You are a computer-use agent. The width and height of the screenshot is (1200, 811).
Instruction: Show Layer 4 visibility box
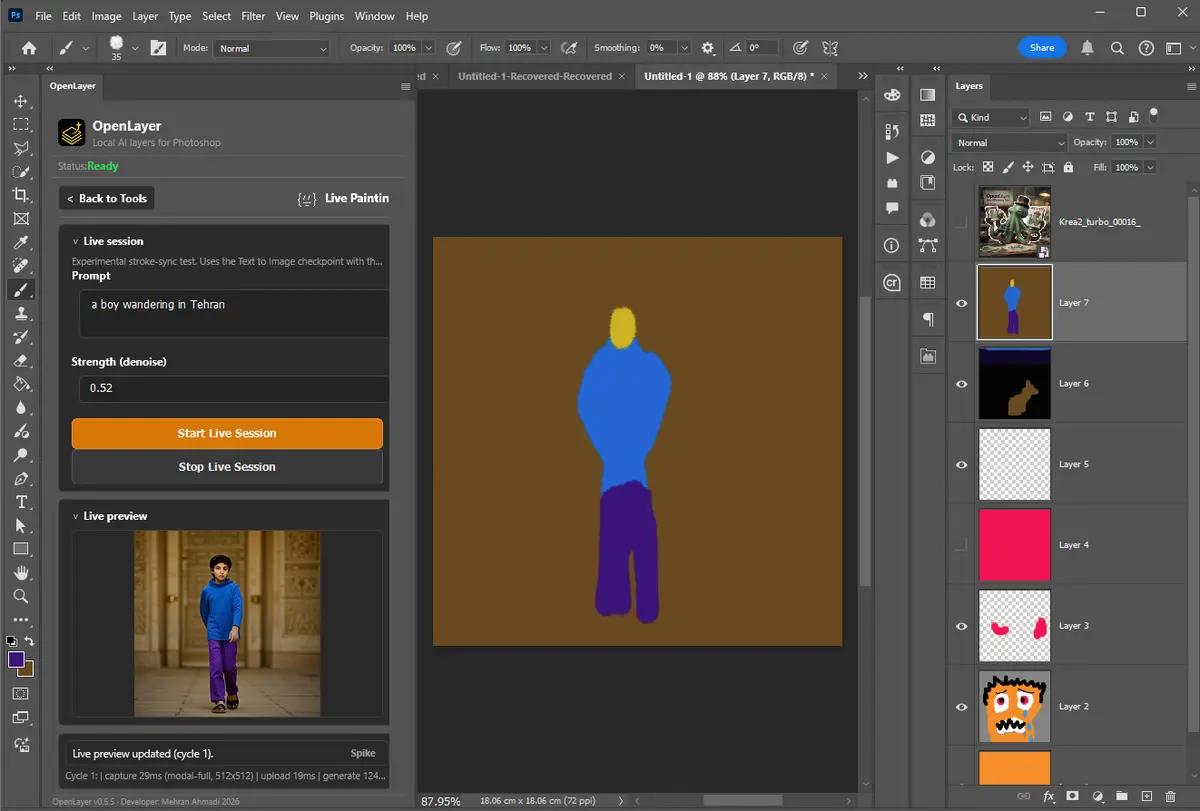[x=962, y=545]
